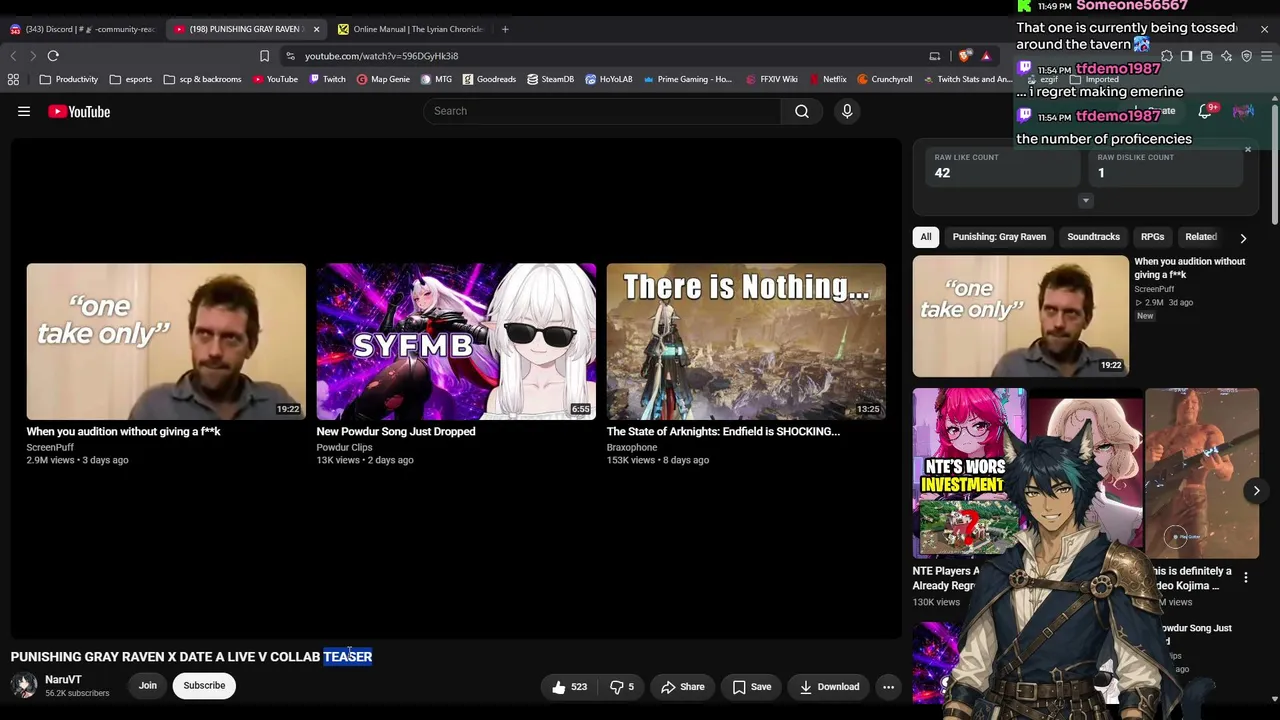Open the SteamDB bookmark
Screen dimensions: 1280x720
pos(550,79)
